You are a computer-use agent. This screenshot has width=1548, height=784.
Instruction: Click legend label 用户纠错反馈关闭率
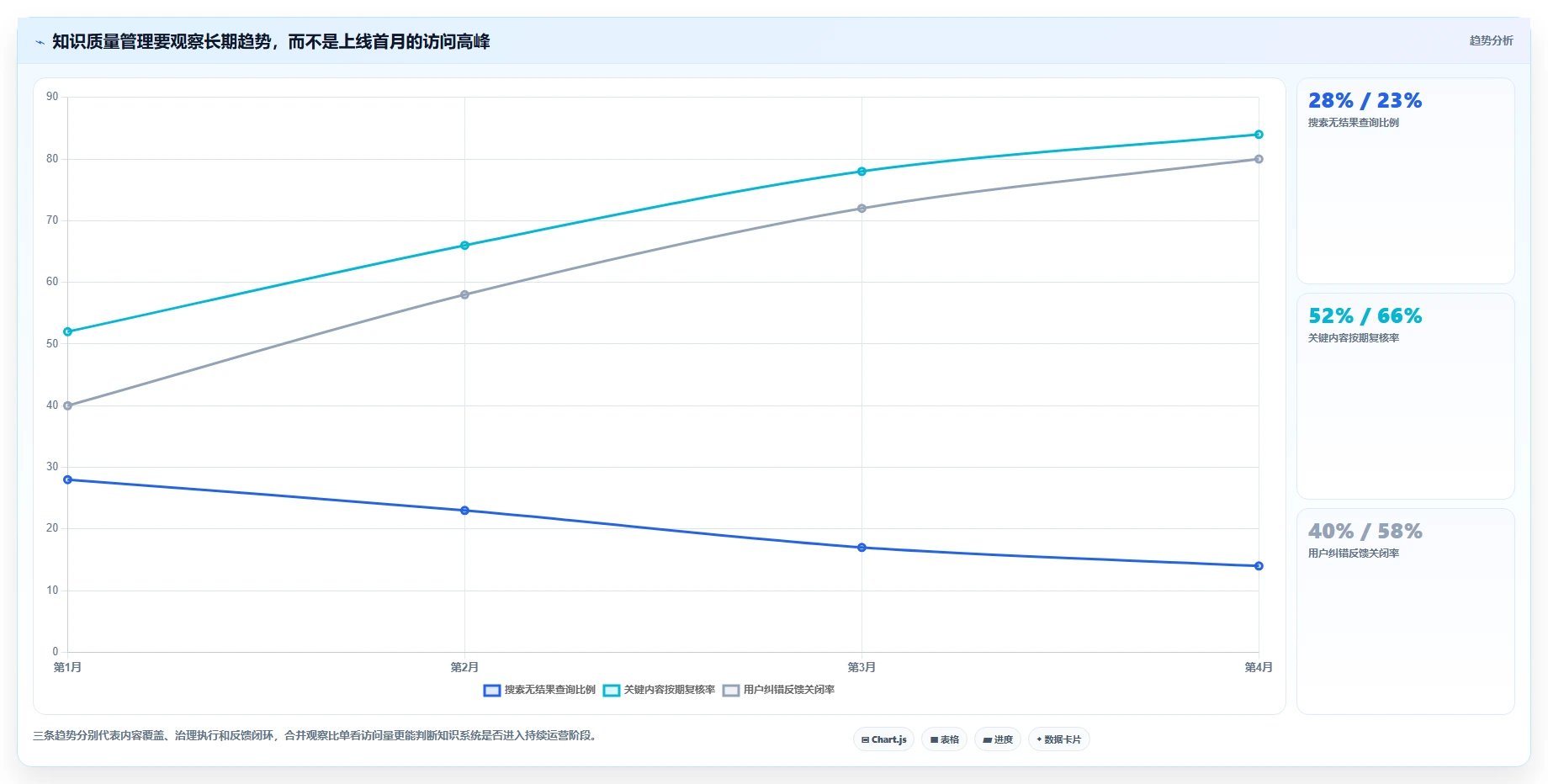(789, 690)
